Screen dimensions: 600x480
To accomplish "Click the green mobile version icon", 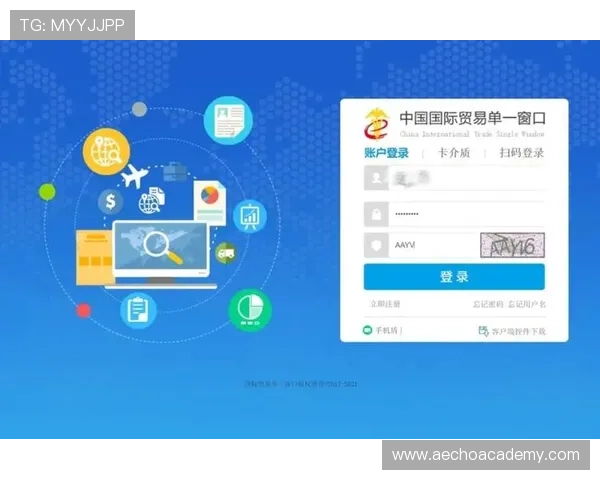I will [x=367, y=330].
